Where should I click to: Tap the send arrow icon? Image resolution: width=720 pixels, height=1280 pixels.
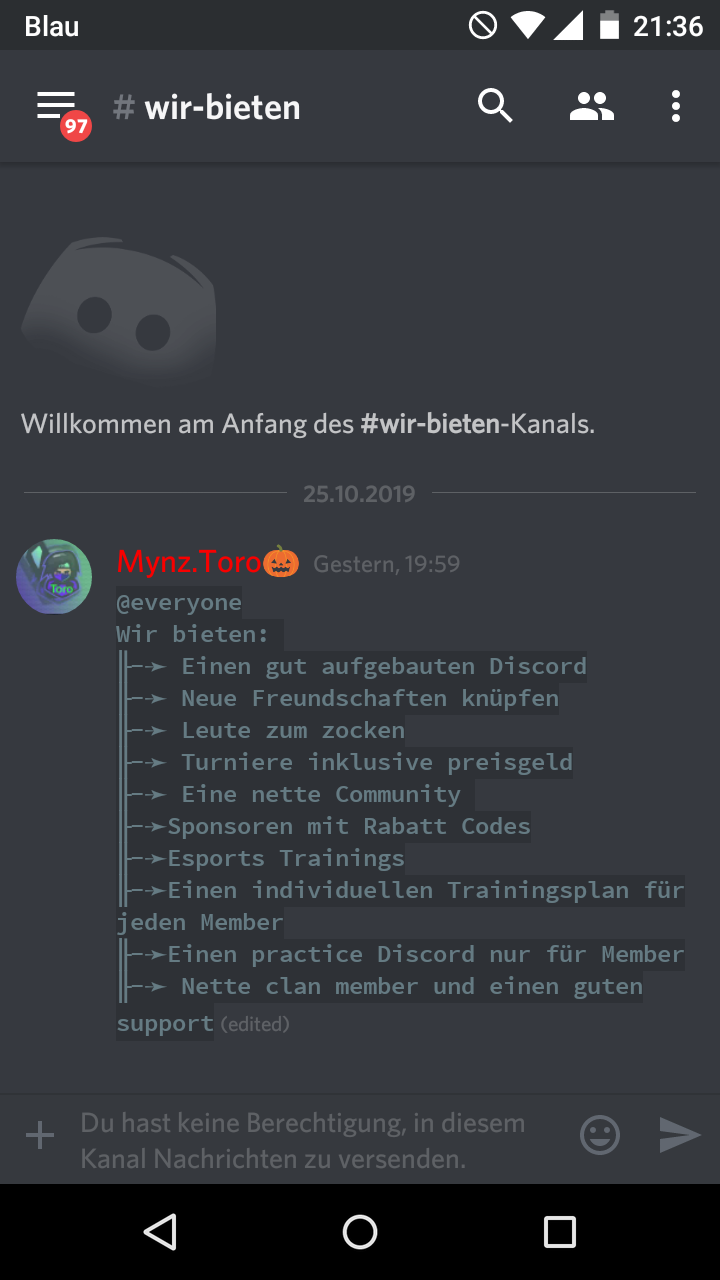point(680,1135)
